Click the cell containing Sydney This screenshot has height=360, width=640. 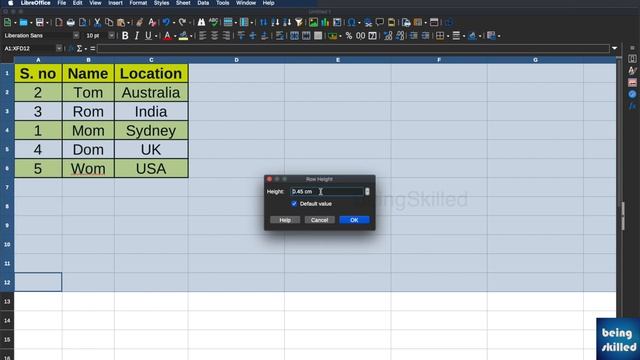151,131
